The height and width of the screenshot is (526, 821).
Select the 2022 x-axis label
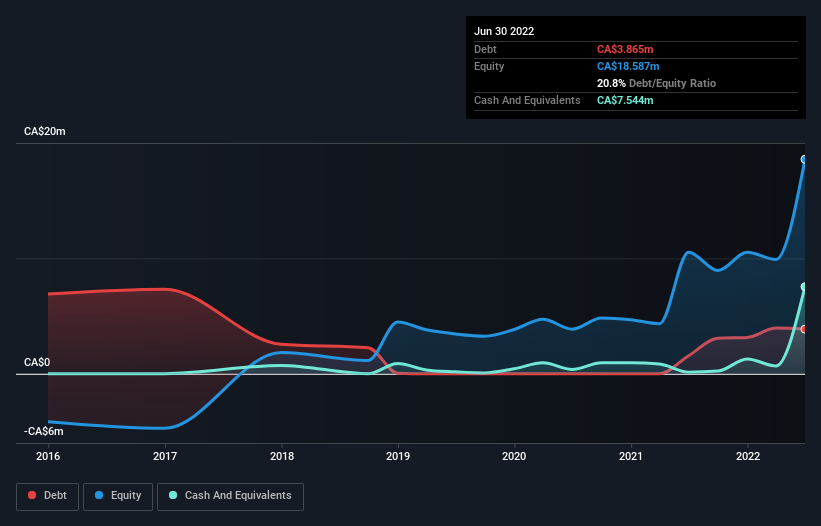point(748,456)
